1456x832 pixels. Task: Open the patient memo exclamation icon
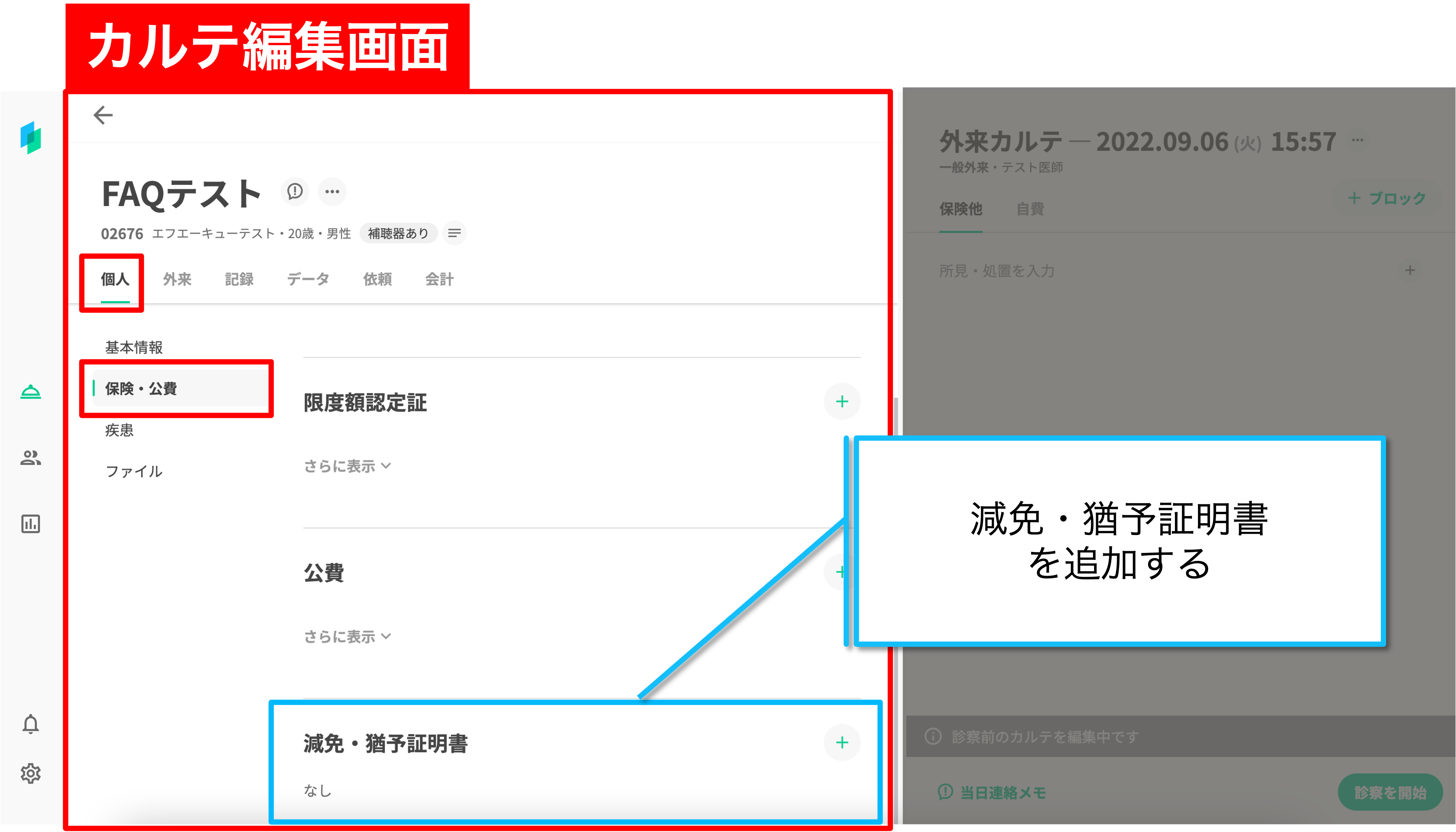pos(295,191)
